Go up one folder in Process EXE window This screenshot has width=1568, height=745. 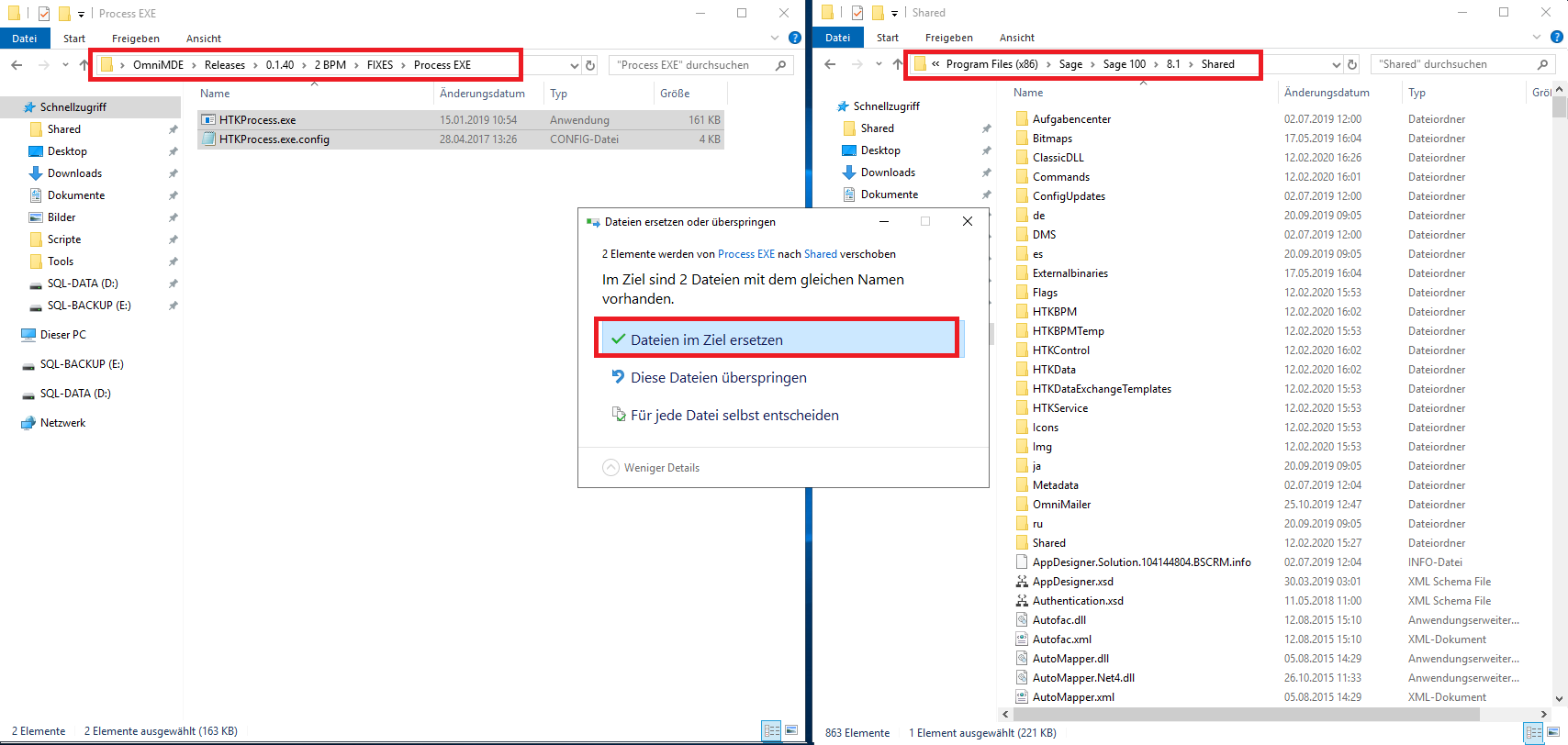[x=84, y=65]
